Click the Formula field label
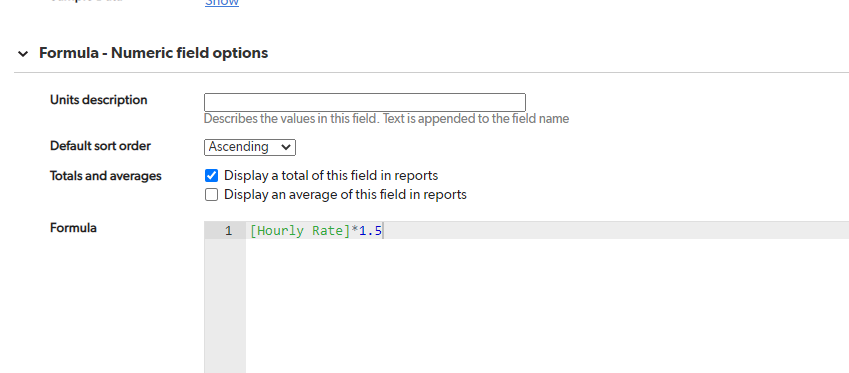849x373 pixels. [x=73, y=228]
